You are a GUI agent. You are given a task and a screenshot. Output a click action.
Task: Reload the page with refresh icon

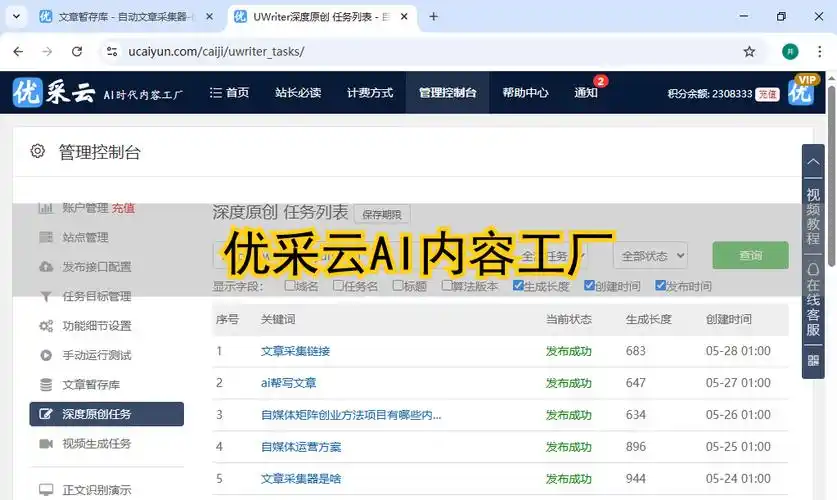(77, 51)
